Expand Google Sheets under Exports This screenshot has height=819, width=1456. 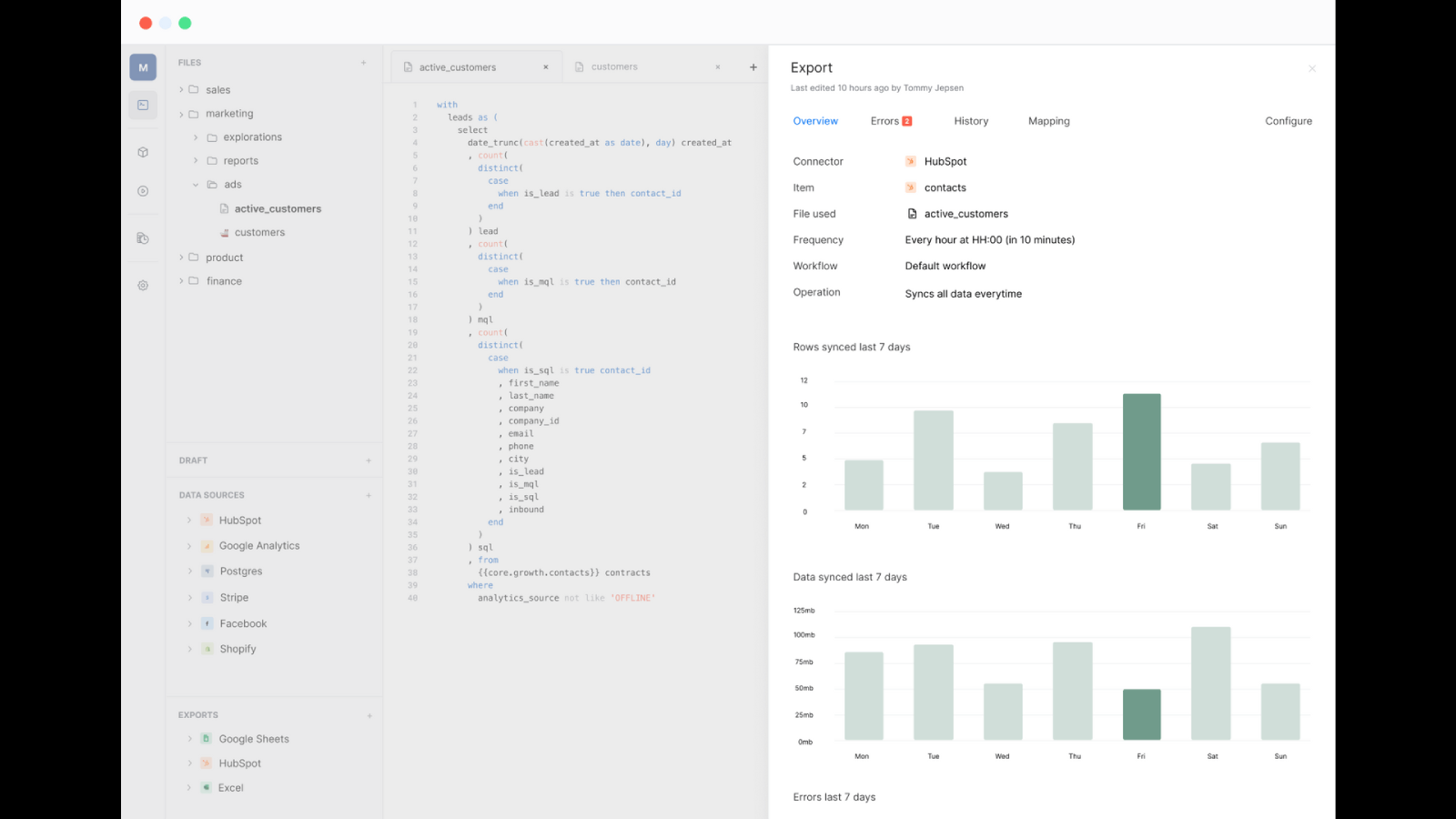189,739
